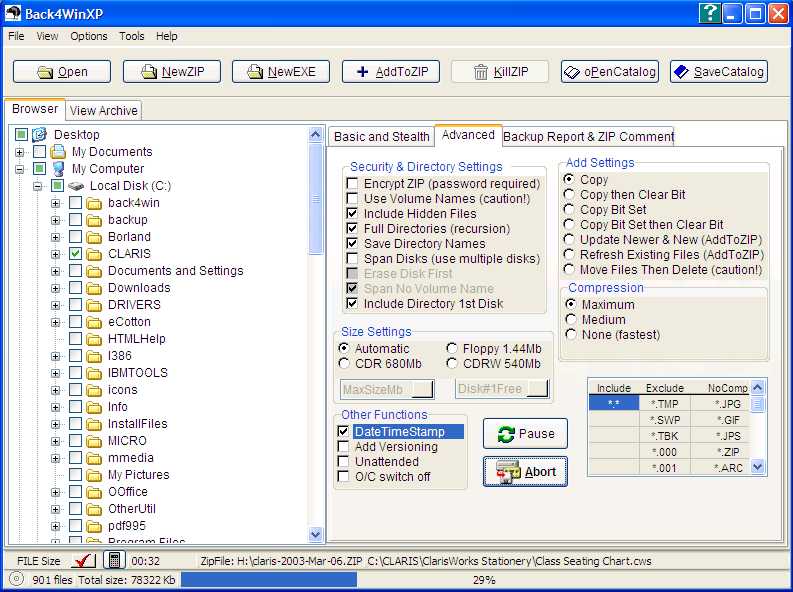The width and height of the screenshot is (793, 592).
Task: Check the Unattended option
Action: pos(343,462)
